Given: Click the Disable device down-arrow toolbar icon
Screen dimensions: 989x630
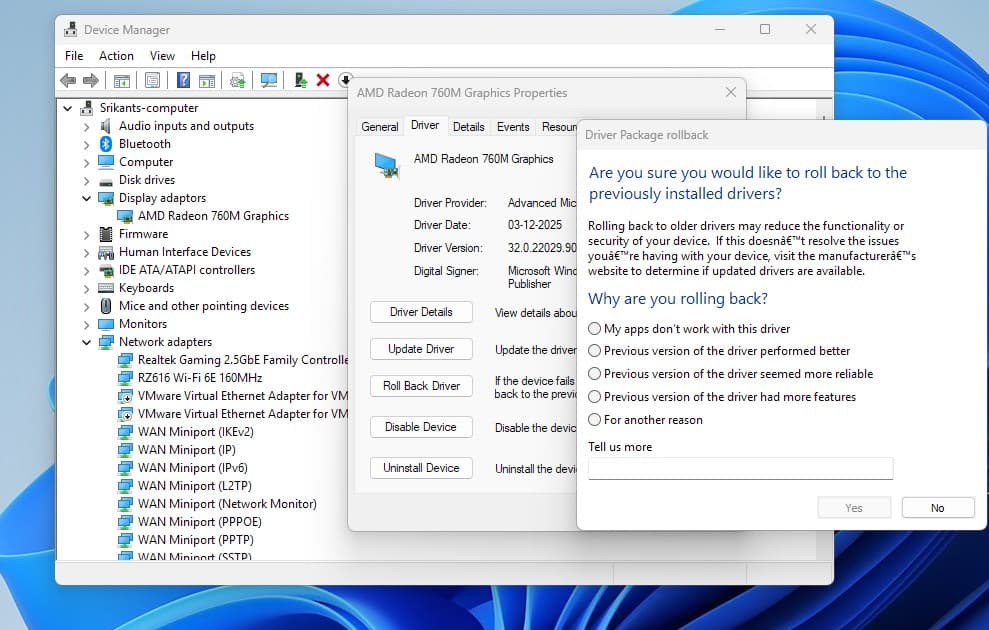Looking at the screenshot, I should (x=344, y=80).
